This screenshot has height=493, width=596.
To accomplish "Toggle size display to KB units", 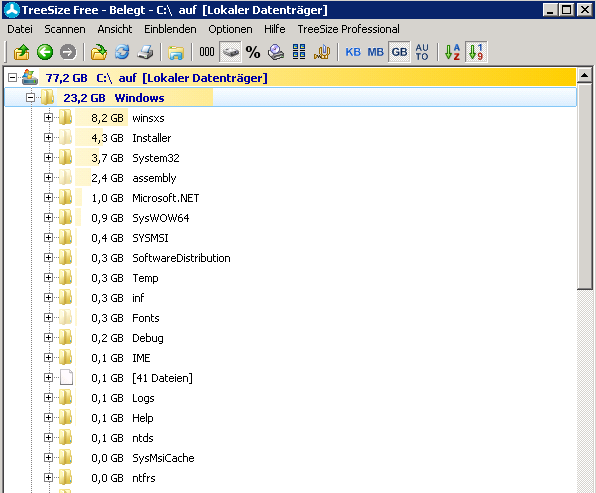I will click(x=353, y=52).
